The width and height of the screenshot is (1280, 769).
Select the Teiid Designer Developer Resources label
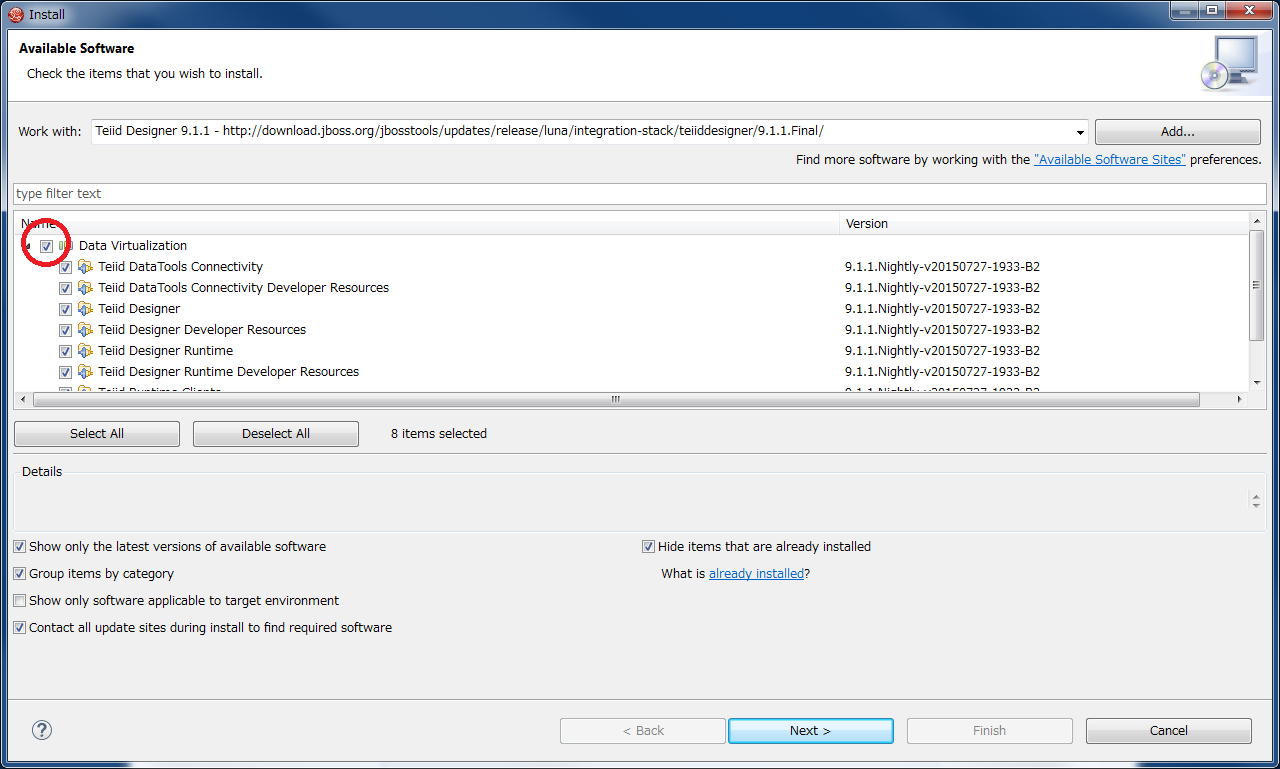[202, 330]
